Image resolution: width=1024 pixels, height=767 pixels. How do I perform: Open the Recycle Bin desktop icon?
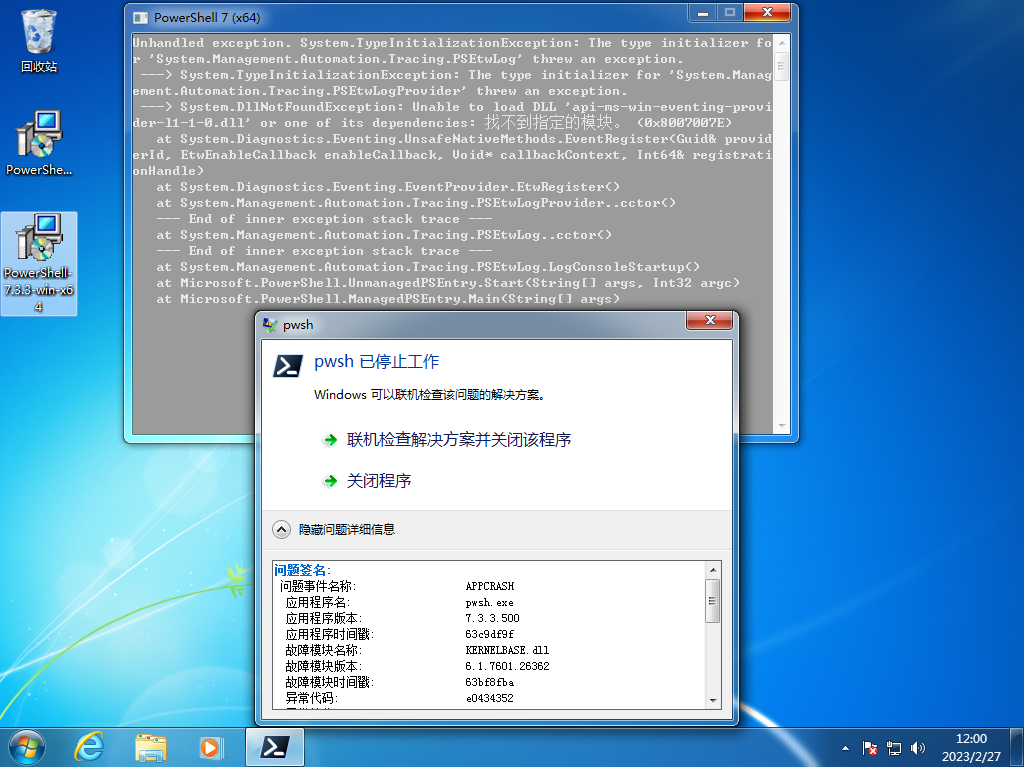point(39,41)
